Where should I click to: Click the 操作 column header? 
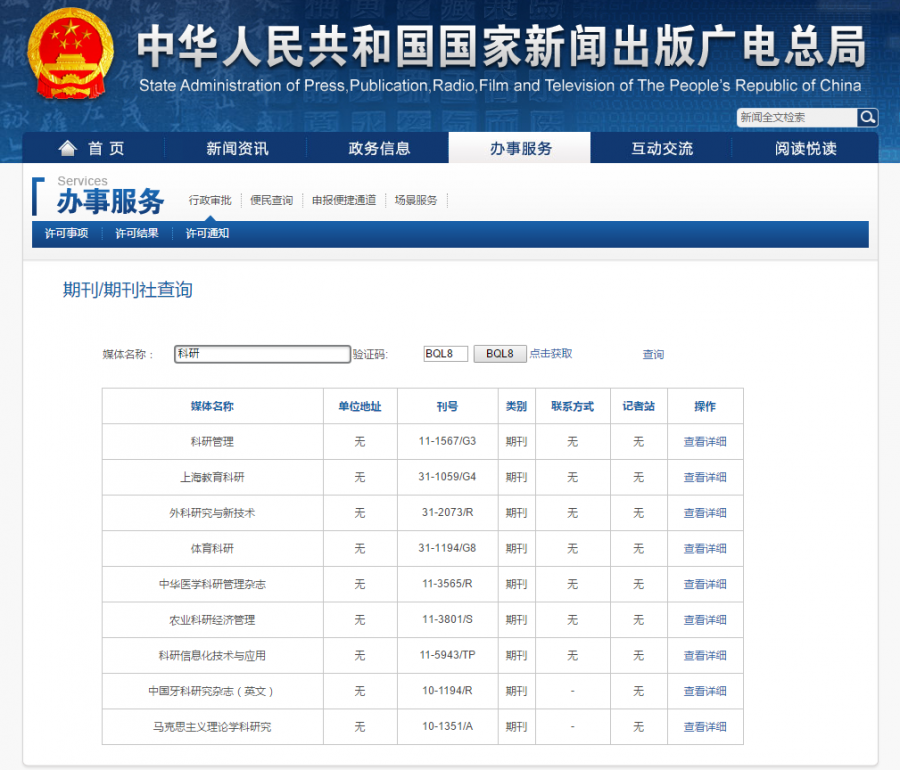click(x=705, y=406)
